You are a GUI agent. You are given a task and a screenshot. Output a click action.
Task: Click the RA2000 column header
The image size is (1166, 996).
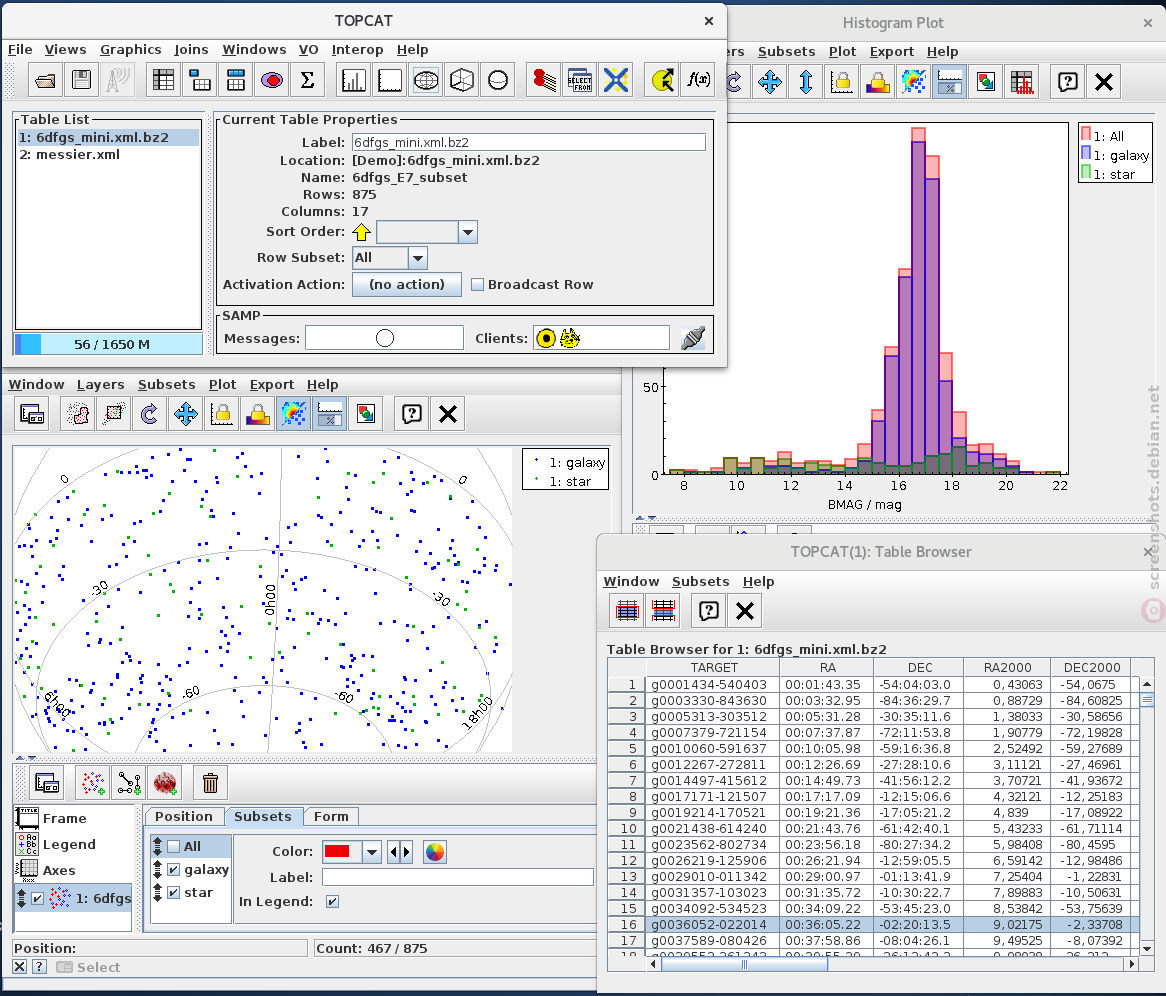click(1008, 667)
